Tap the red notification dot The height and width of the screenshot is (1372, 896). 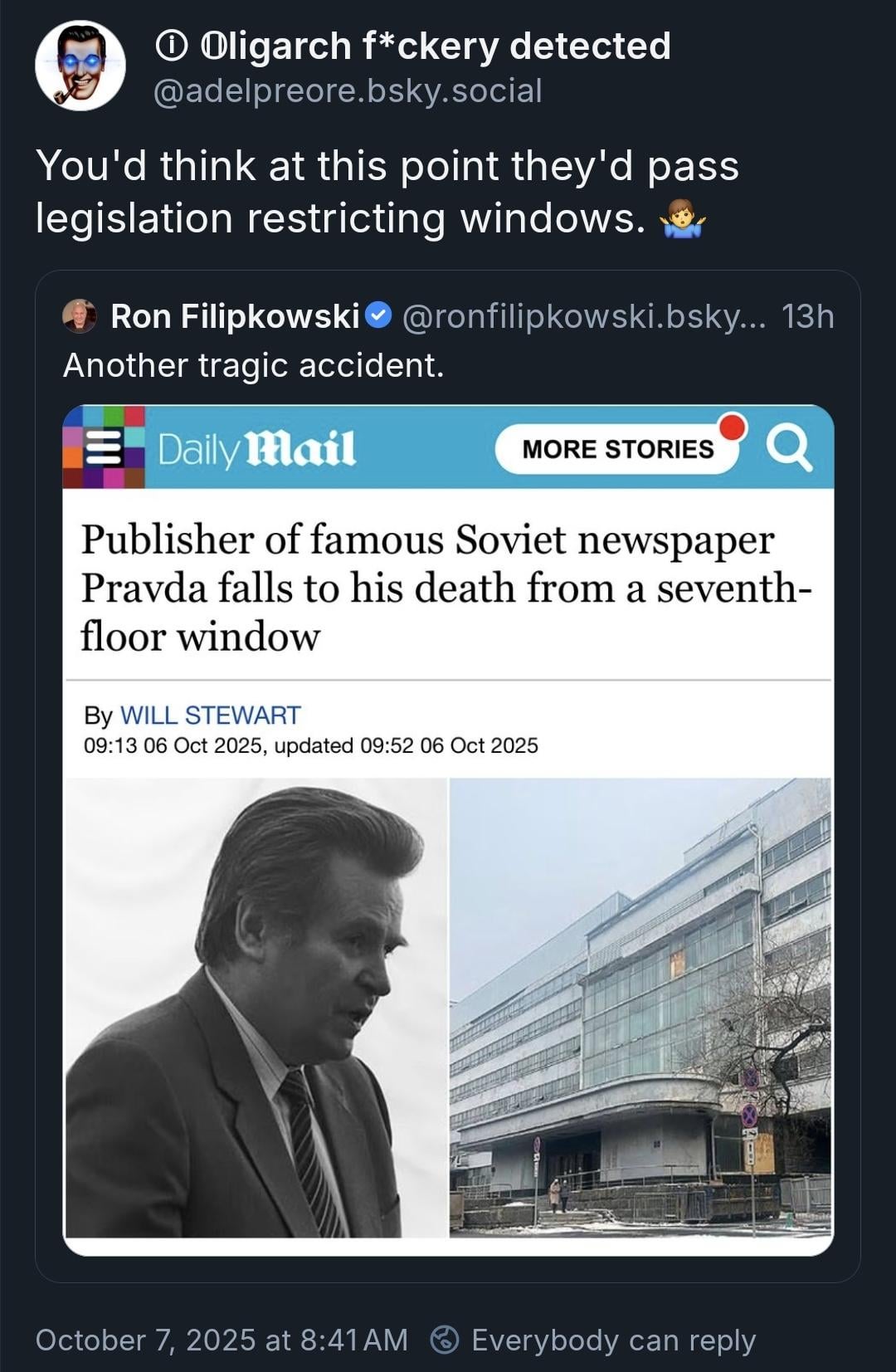click(x=733, y=427)
